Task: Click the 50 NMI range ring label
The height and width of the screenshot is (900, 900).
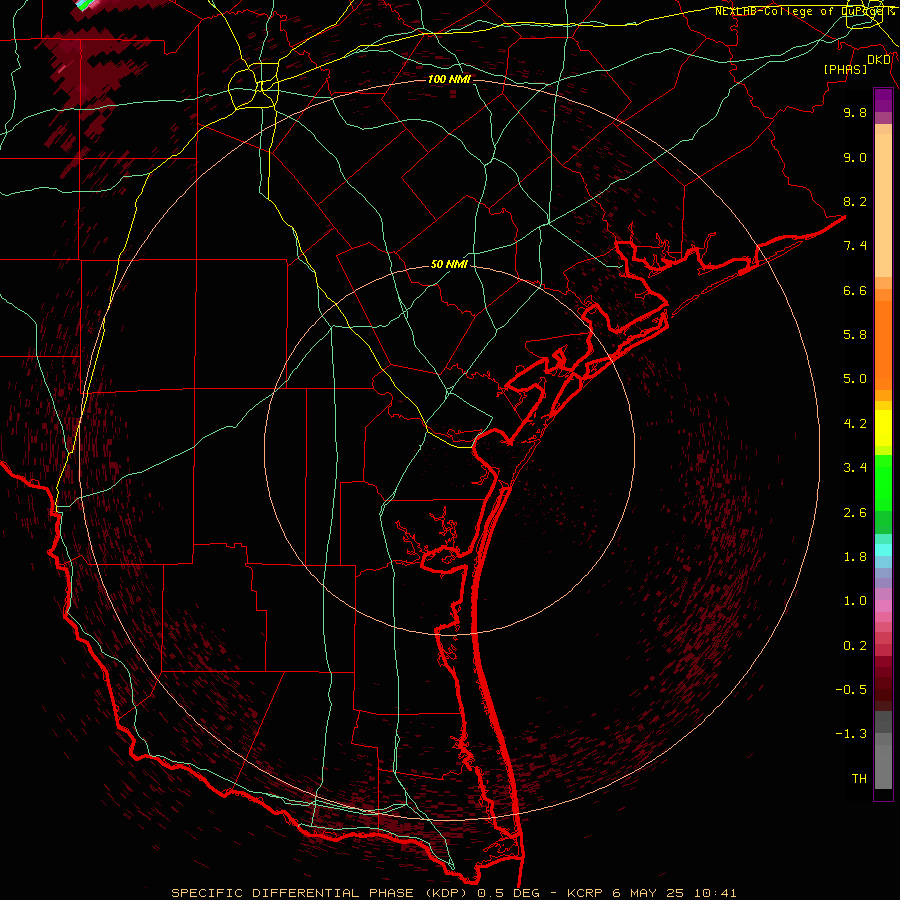Action: click(449, 264)
